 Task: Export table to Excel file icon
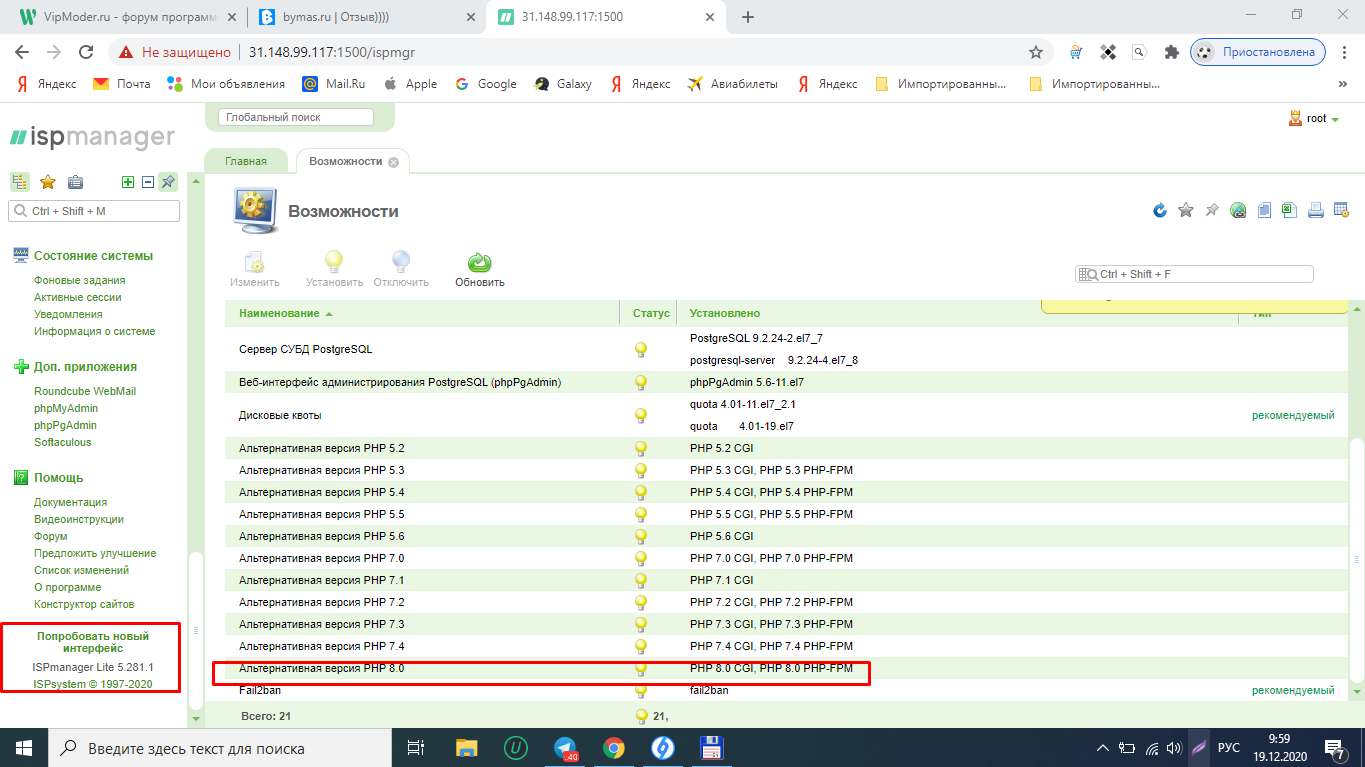click(x=1290, y=210)
